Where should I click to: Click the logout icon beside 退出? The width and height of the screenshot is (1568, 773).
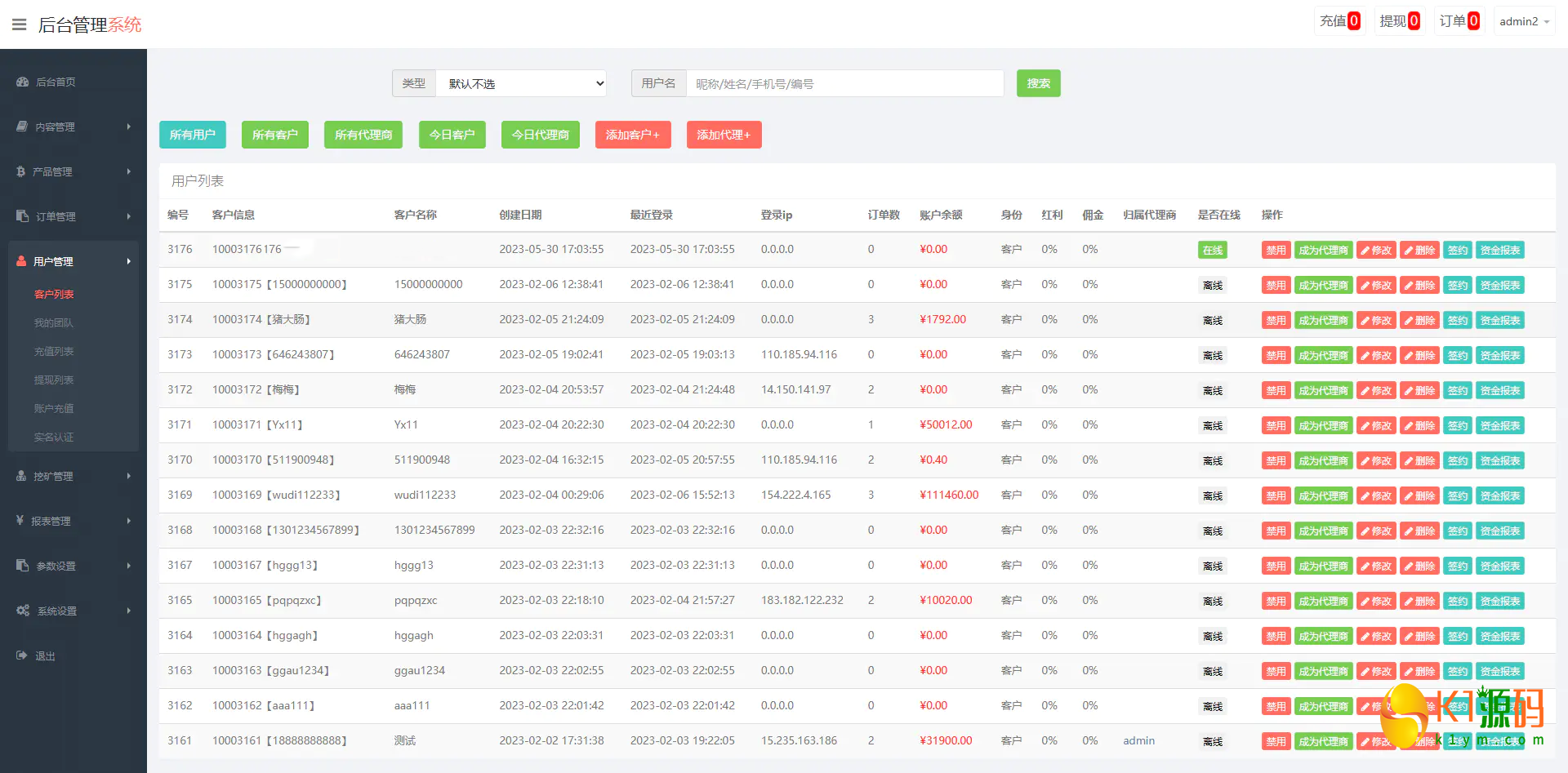click(x=22, y=655)
